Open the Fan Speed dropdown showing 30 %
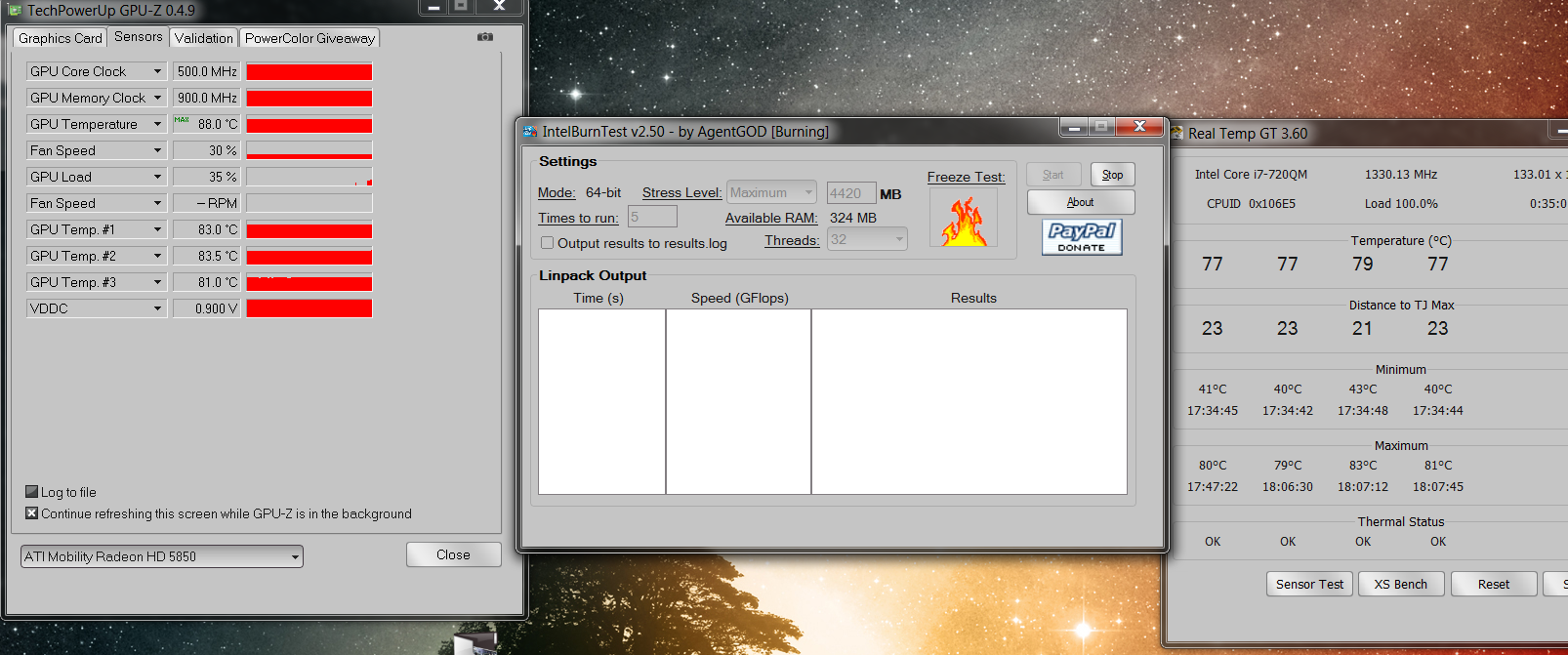 (97, 150)
